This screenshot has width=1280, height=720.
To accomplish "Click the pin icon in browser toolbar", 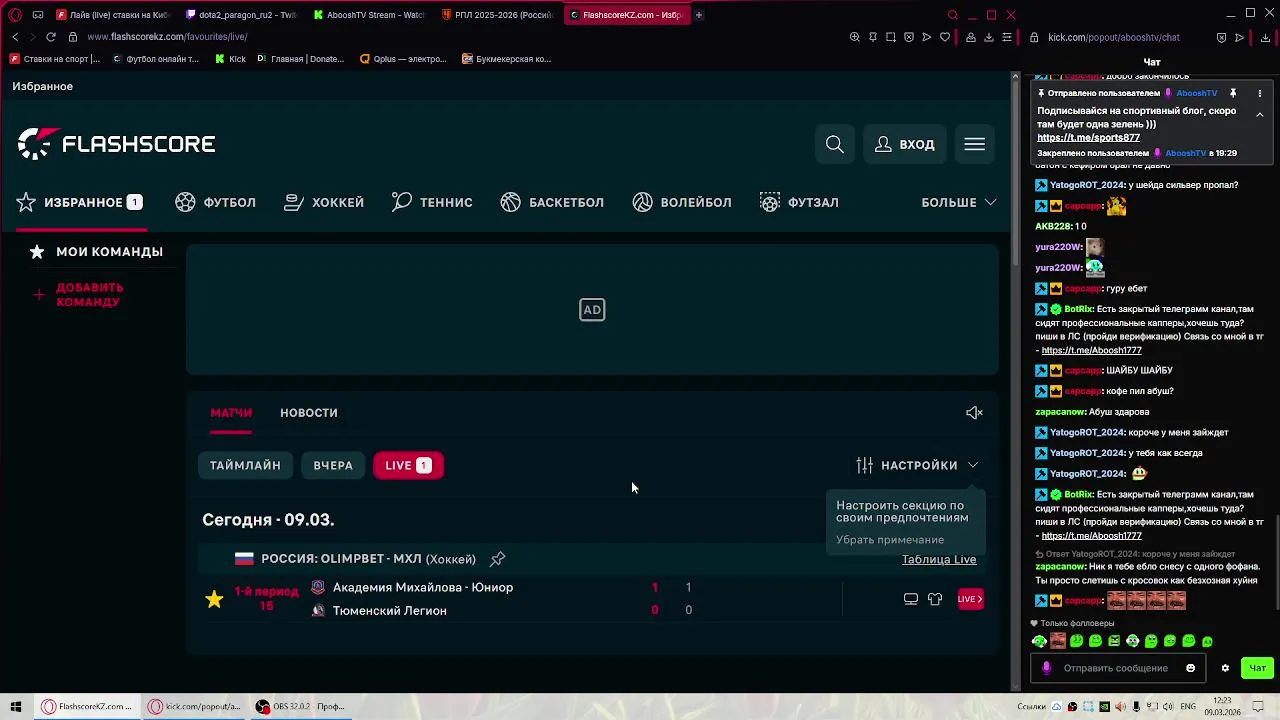I will 873,37.
